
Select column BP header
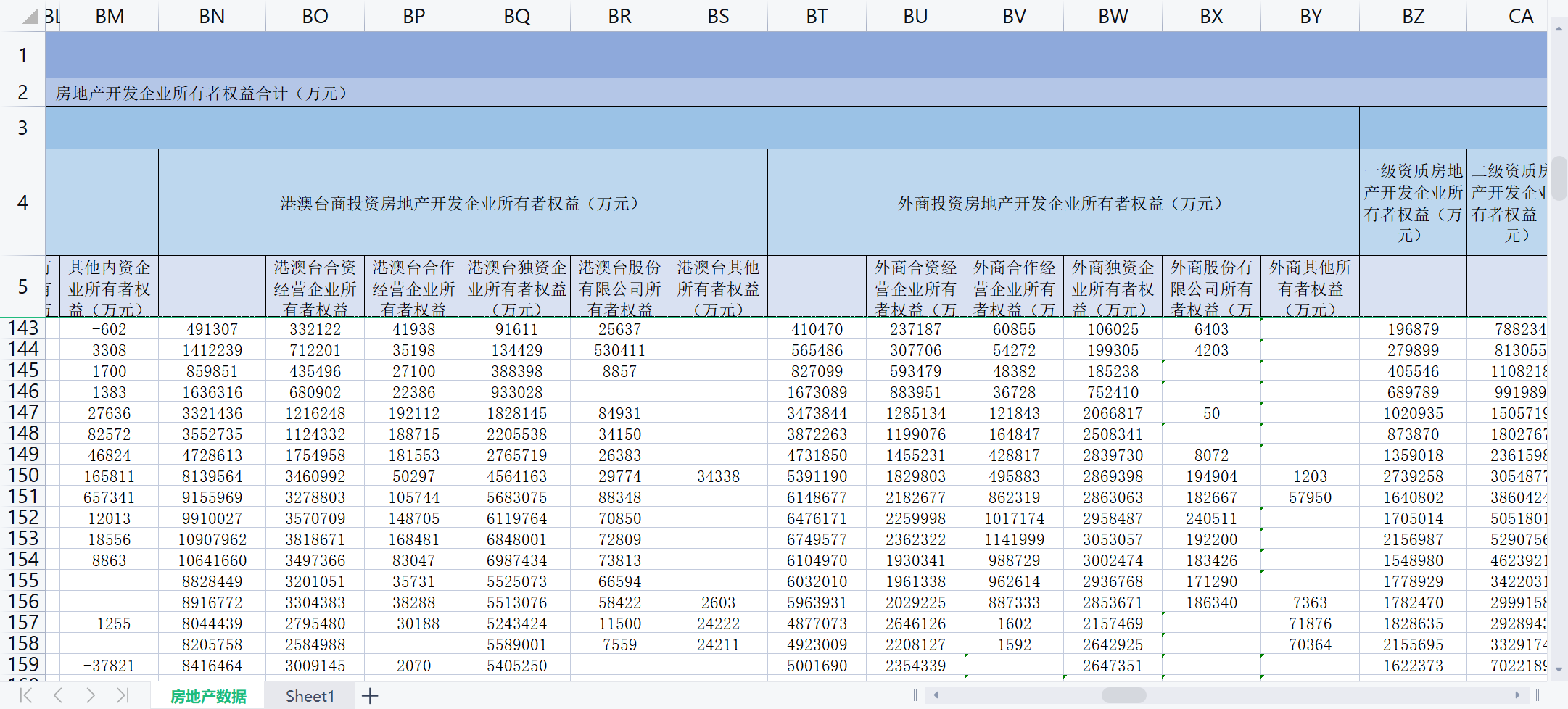(414, 16)
